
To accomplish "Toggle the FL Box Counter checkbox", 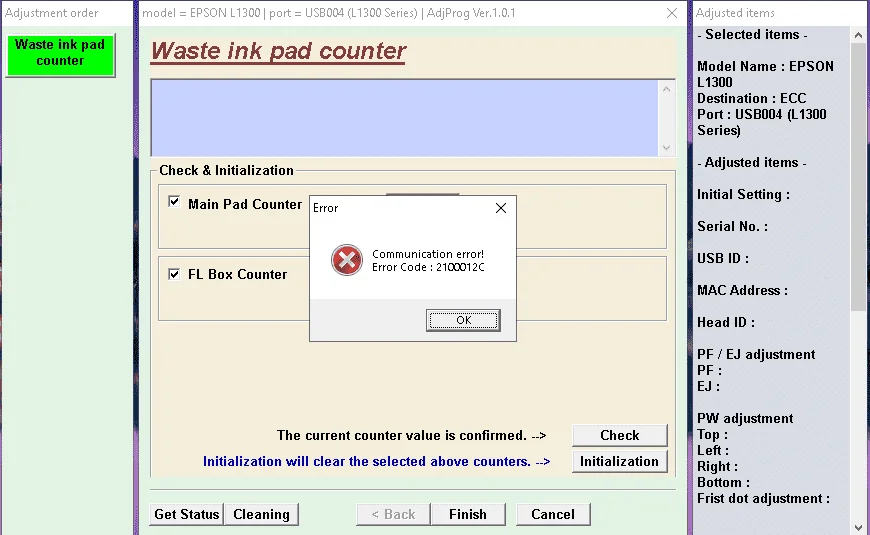I will 174,274.
